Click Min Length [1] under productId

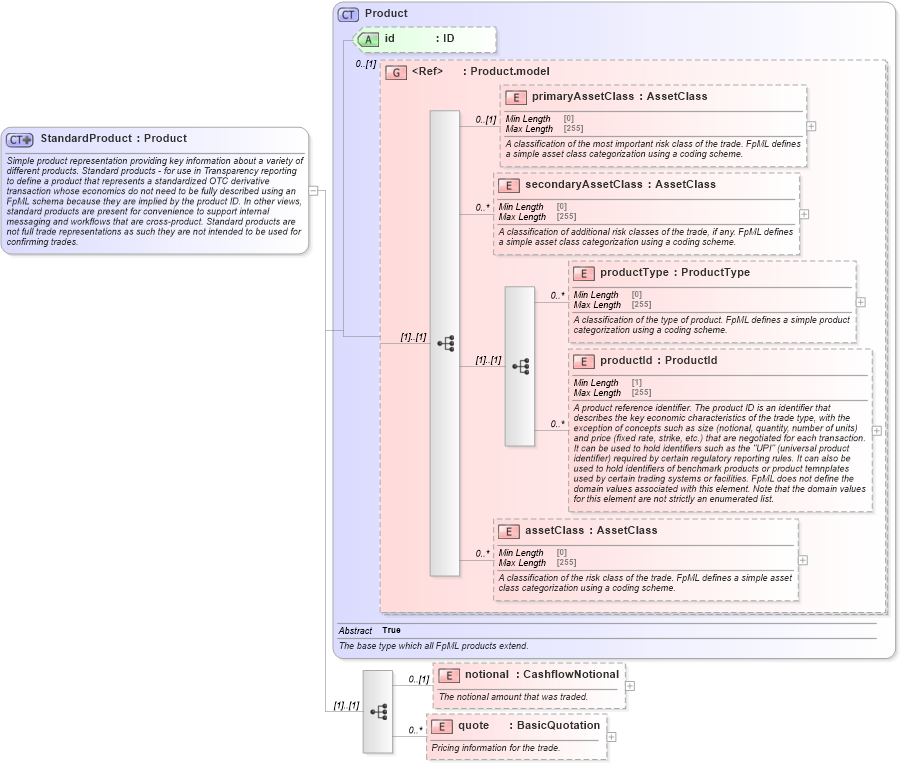coord(608,383)
